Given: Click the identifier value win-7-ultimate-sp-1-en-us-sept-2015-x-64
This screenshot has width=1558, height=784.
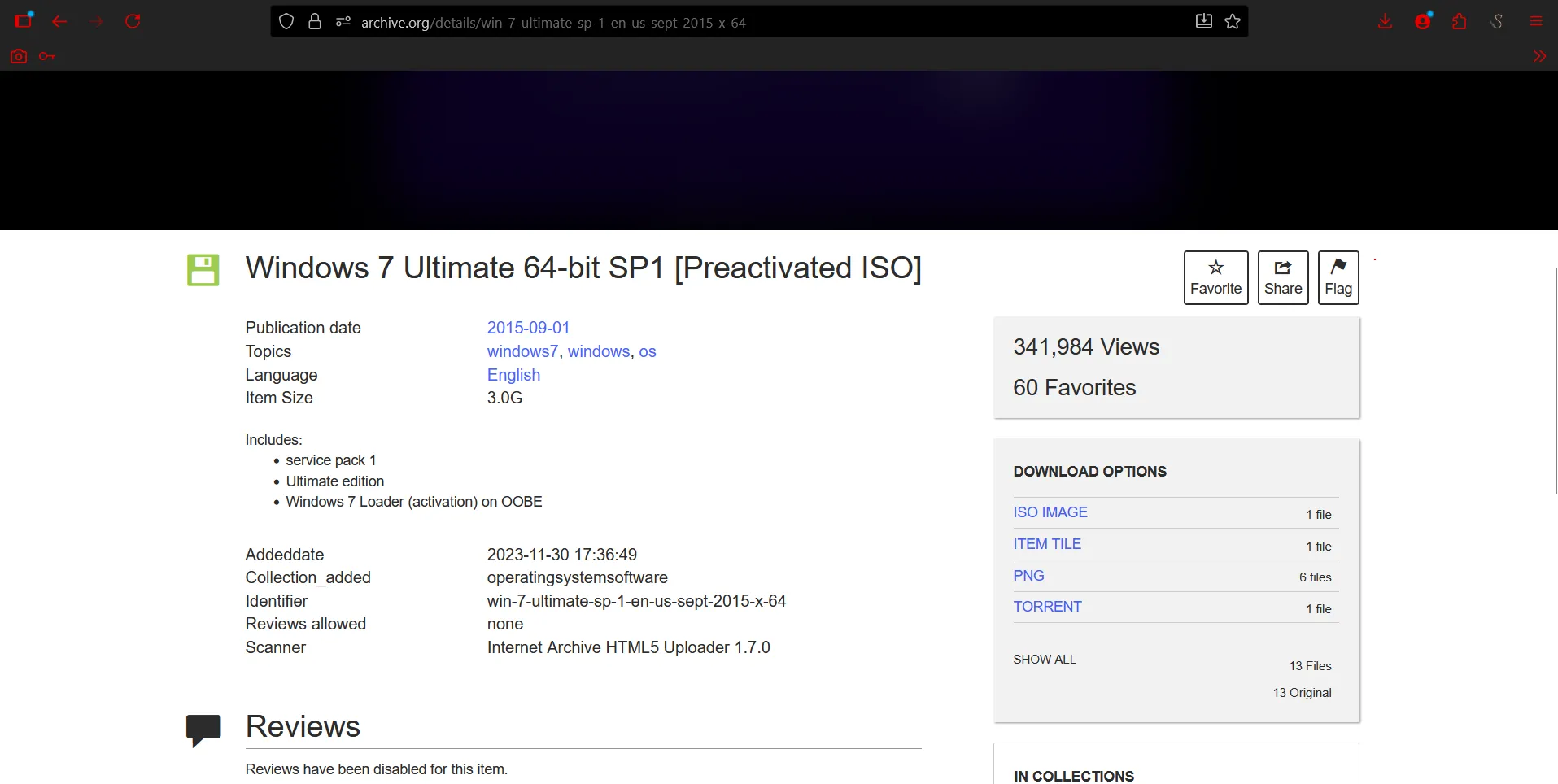Looking at the screenshot, I should pyautogui.click(x=636, y=601).
